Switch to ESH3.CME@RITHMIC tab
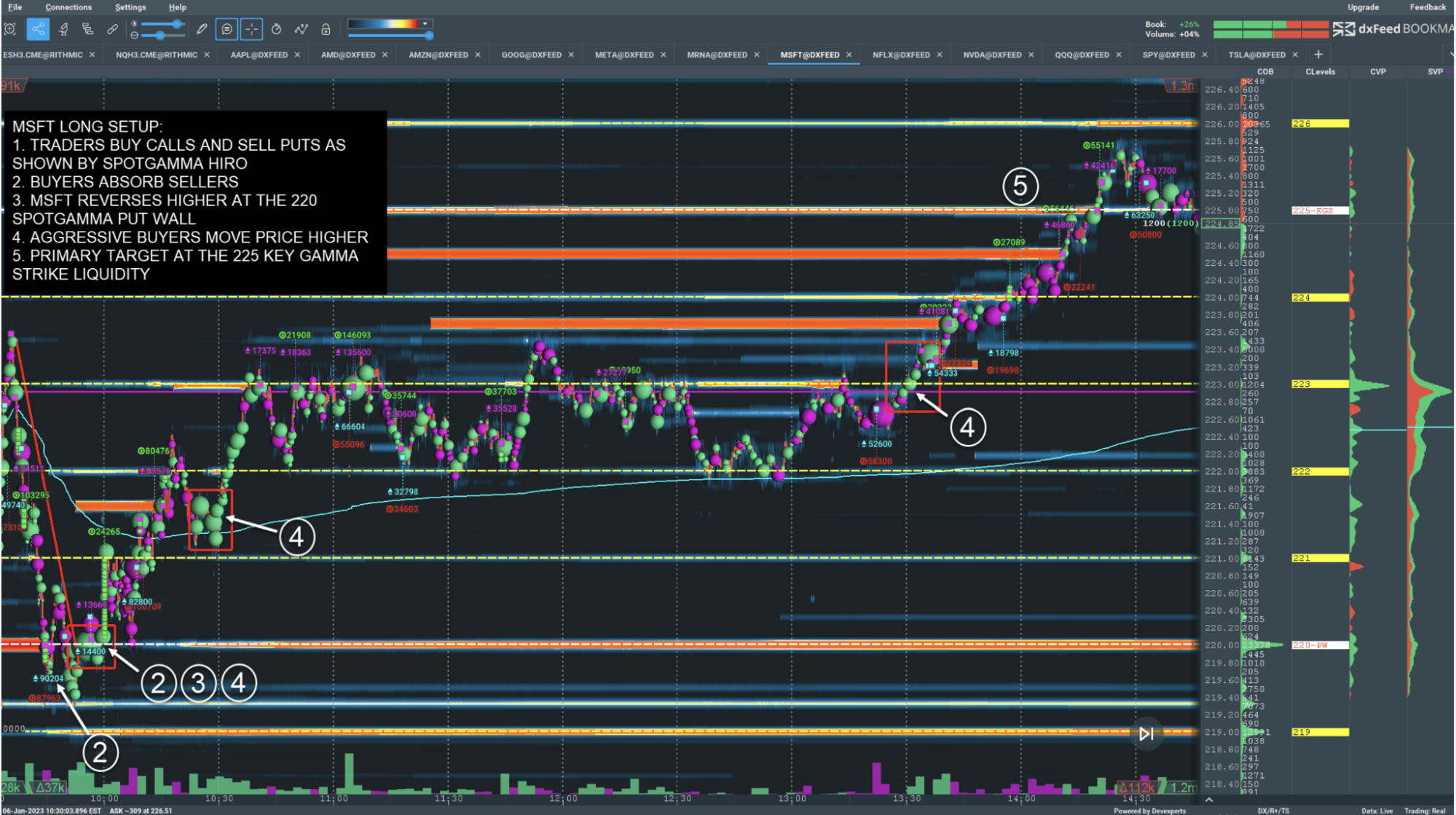The height and width of the screenshot is (815, 1456). coord(43,55)
